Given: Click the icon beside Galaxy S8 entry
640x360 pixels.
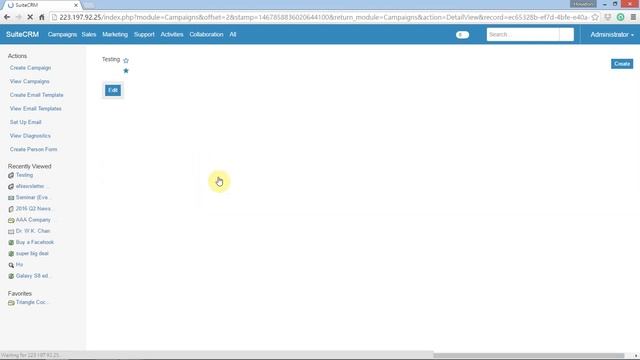Looking at the screenshot, I should point(11,276).
